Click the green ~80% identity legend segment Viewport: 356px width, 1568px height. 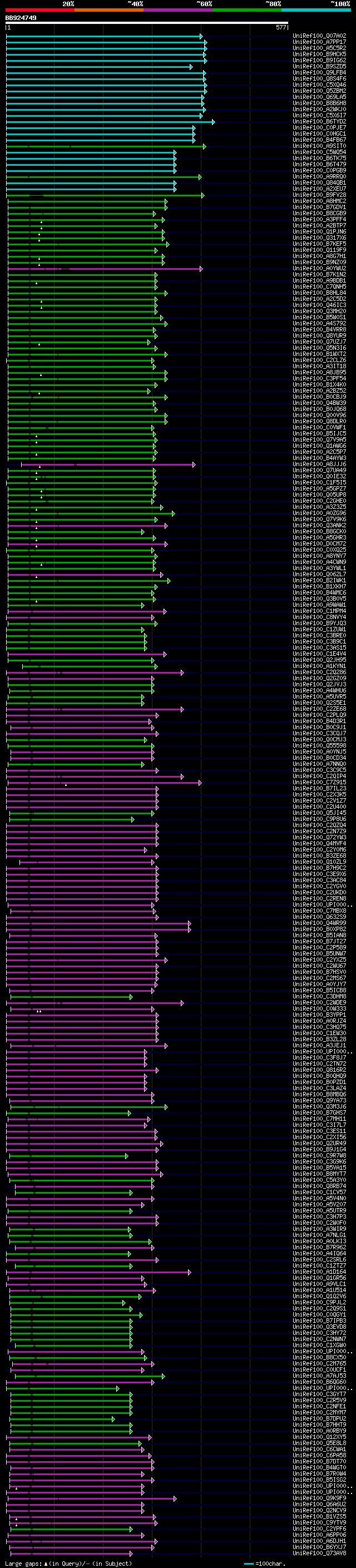(247, 10)
